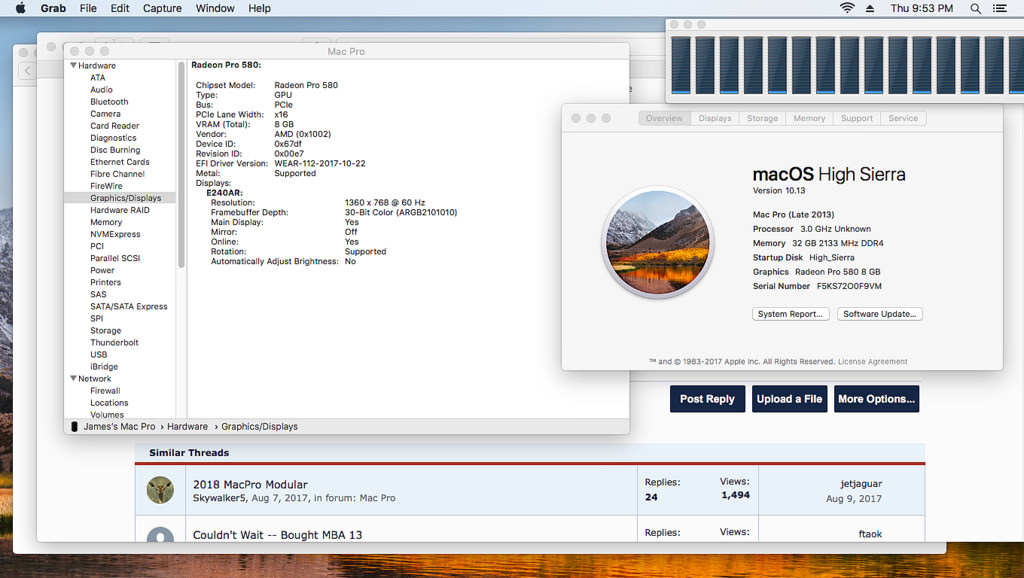
Task: Select Disc Burning in the sidebar
Action: 115,150
